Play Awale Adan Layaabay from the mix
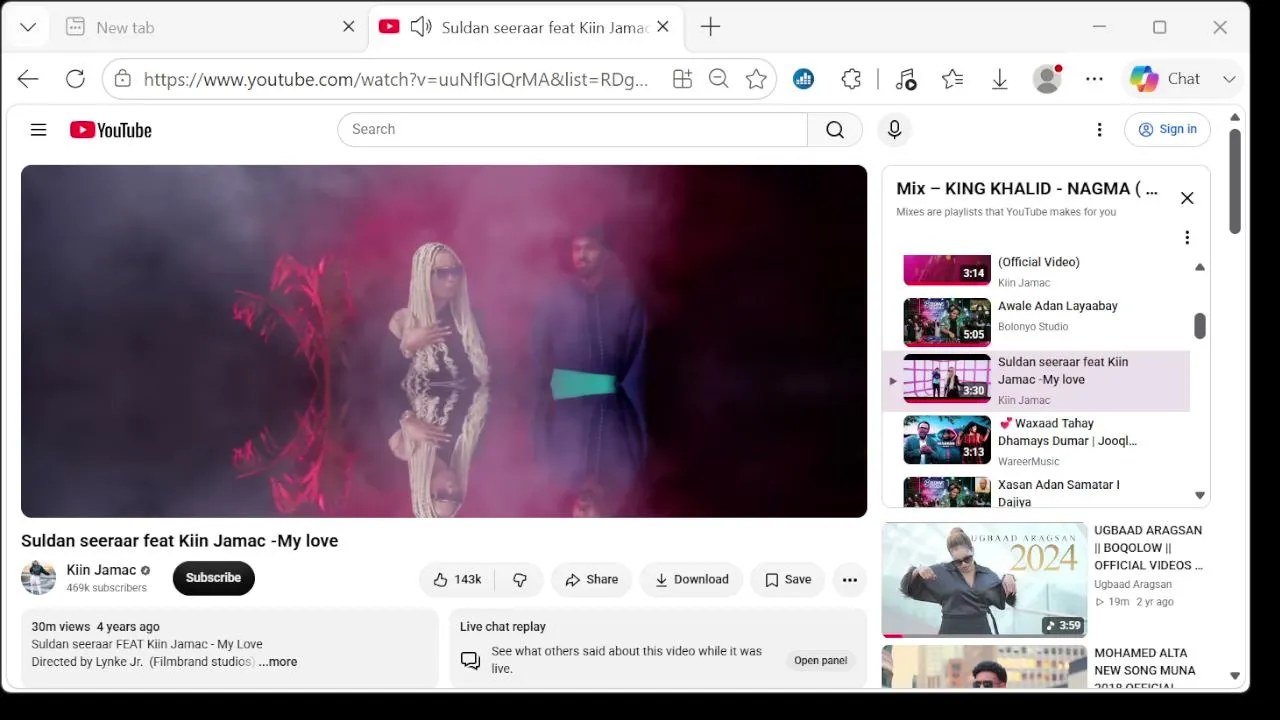 [1036, 321]
